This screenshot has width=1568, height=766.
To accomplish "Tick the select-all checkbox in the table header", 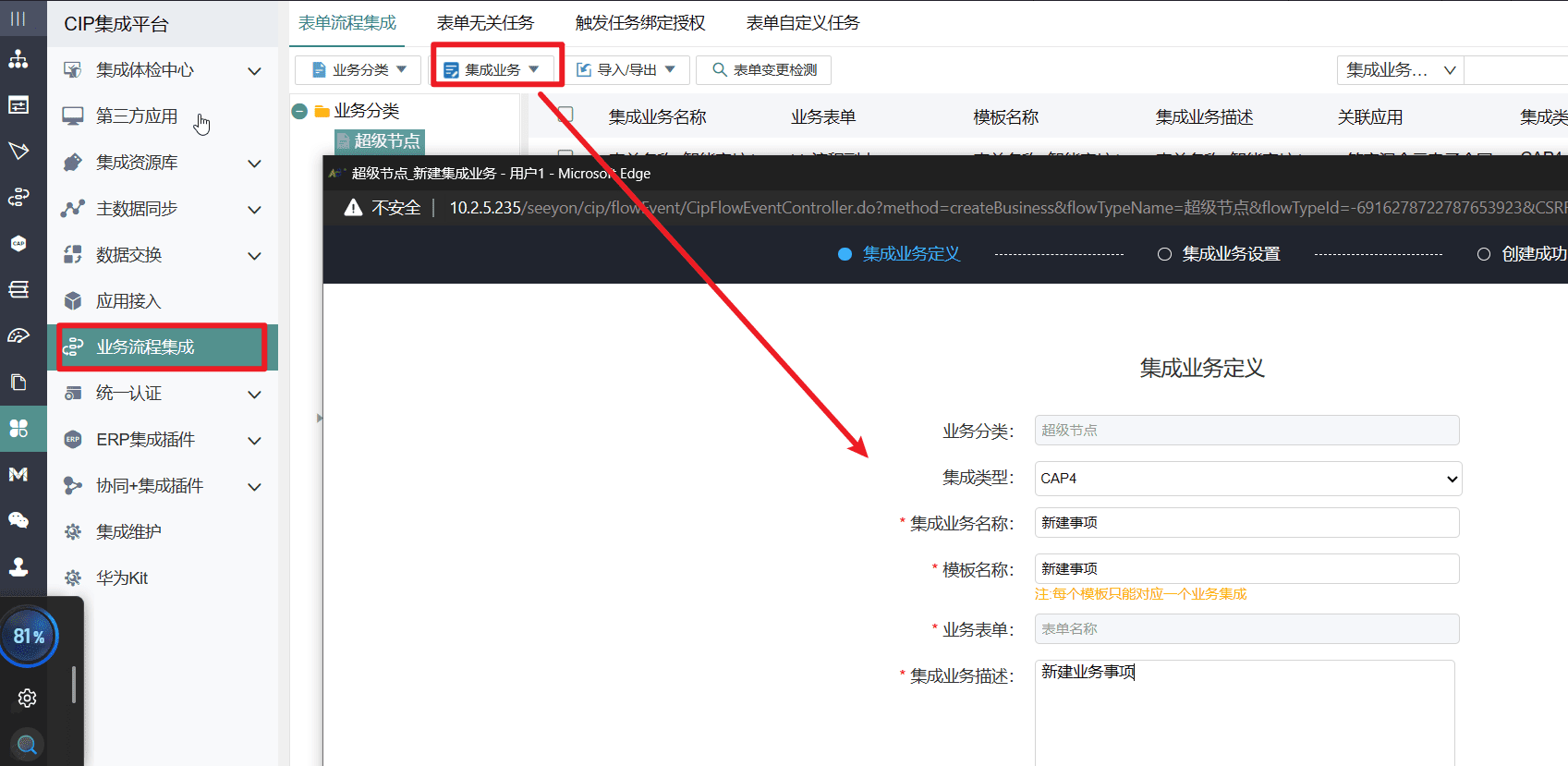I will [565, 115].
